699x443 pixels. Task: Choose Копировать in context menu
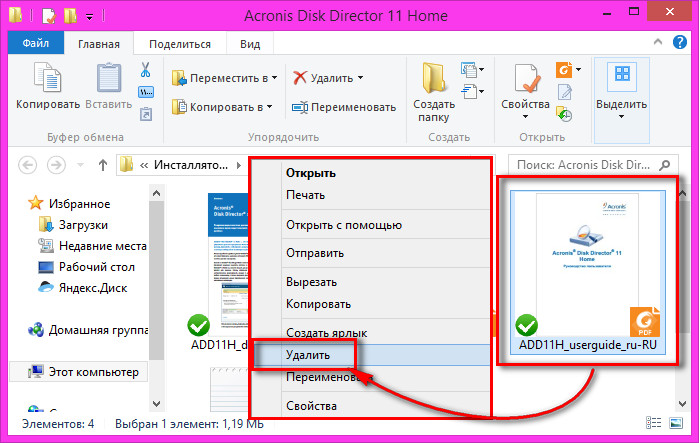click(318, 304)
